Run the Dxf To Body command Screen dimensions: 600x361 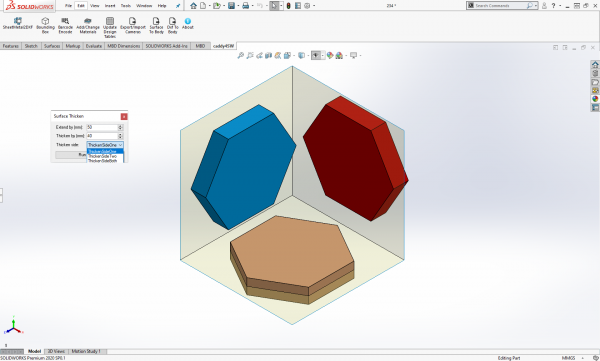click(x=173, y=25)
